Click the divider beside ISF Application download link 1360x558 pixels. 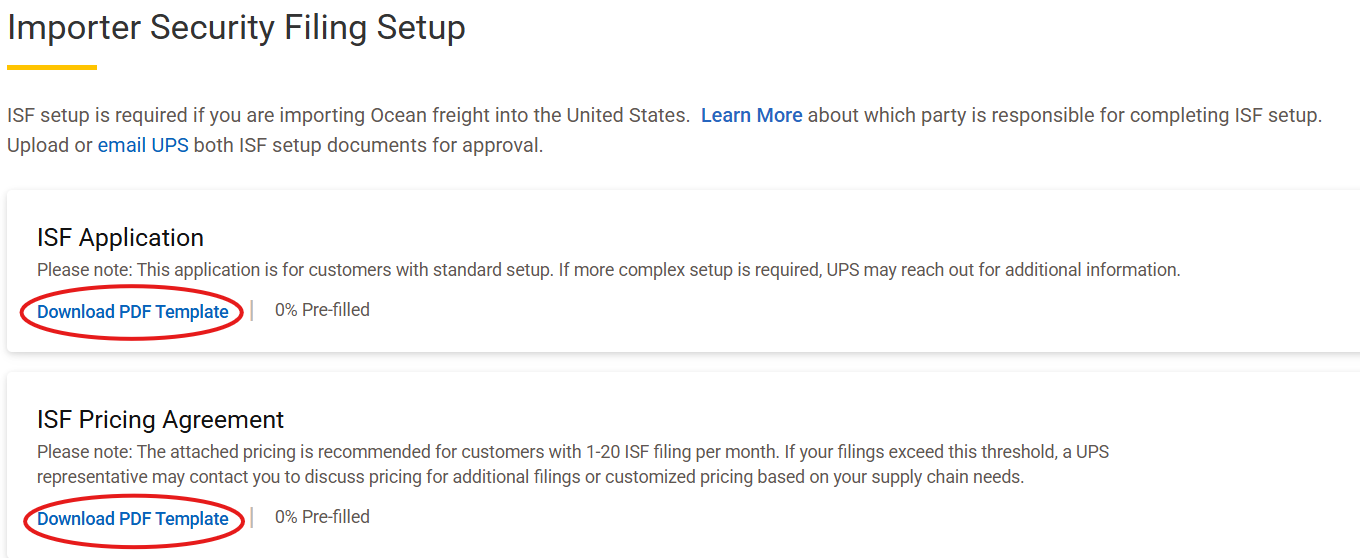tap(252, 311)
